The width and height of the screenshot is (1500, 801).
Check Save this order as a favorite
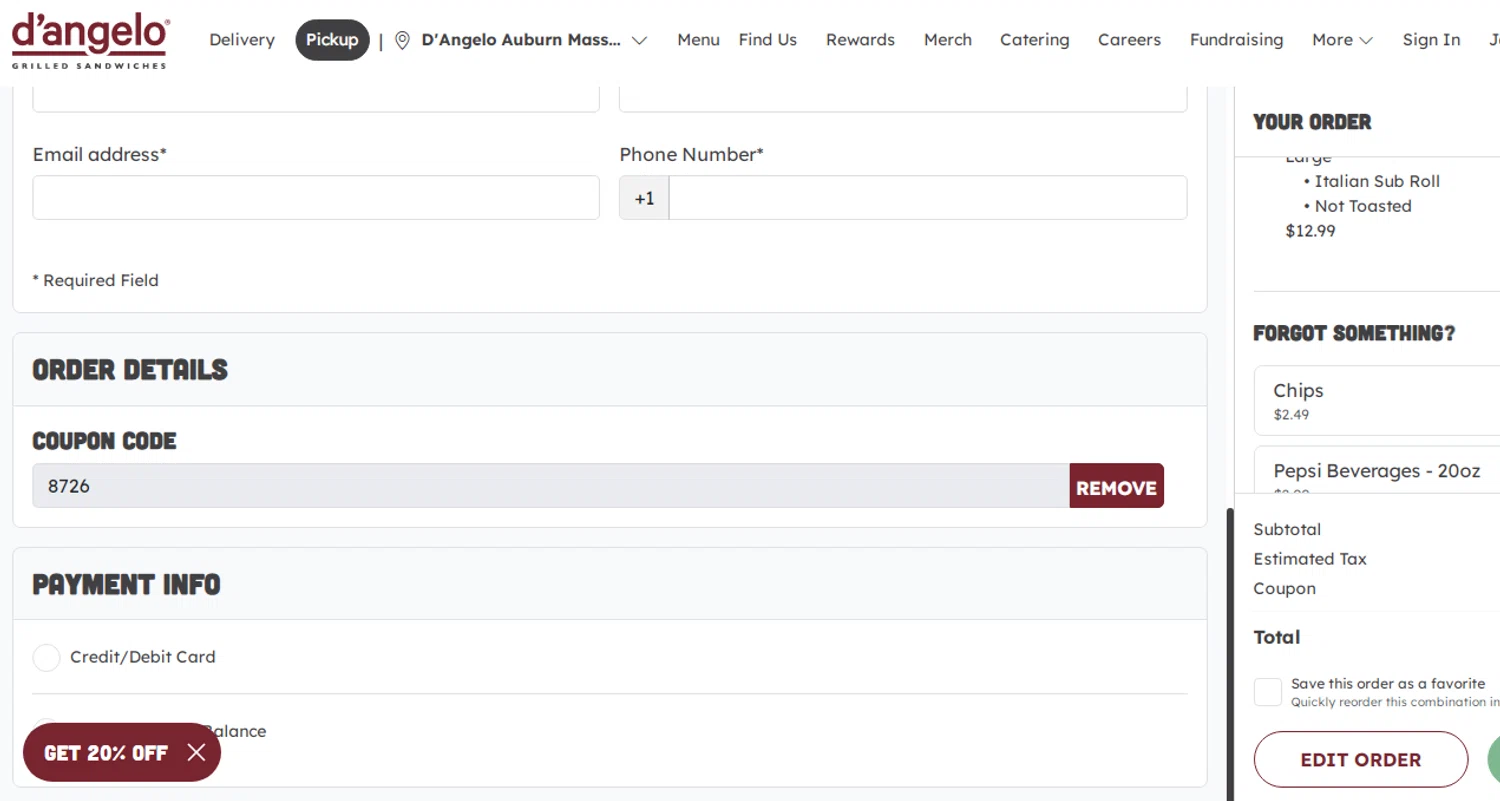point(1267,692)
